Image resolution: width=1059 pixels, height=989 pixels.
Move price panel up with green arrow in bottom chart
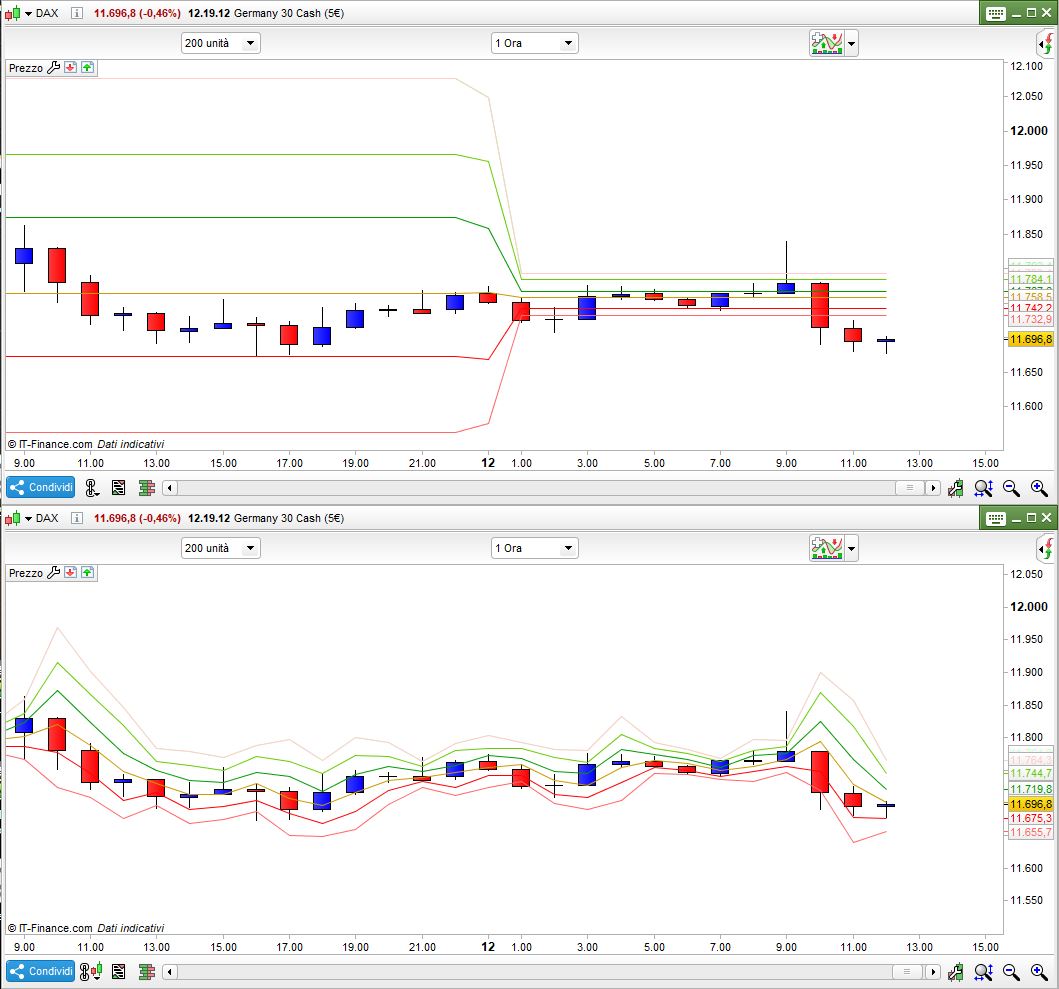(88, 572)
